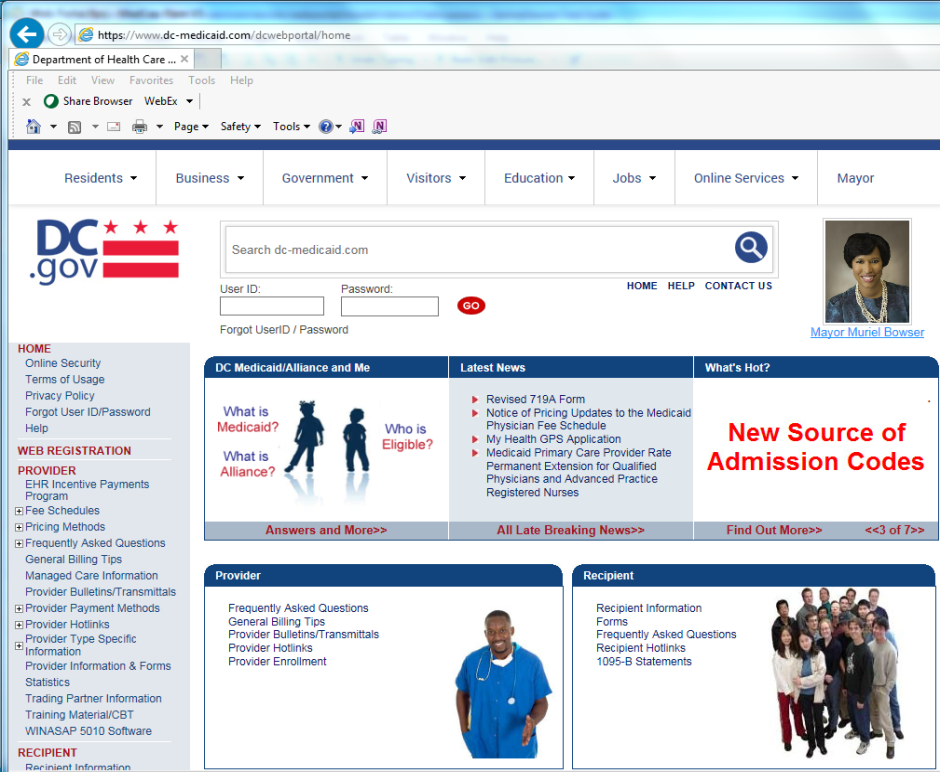This screenshot has height=772, width=940.
Task: Expand the Provider Hotlinks sidebar section
Action: coord(19,625)
